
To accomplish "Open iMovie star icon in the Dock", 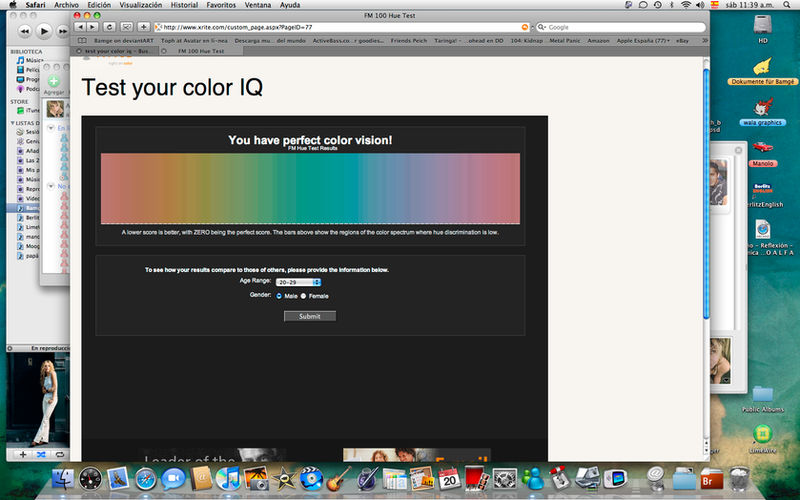I will point(284,479).
